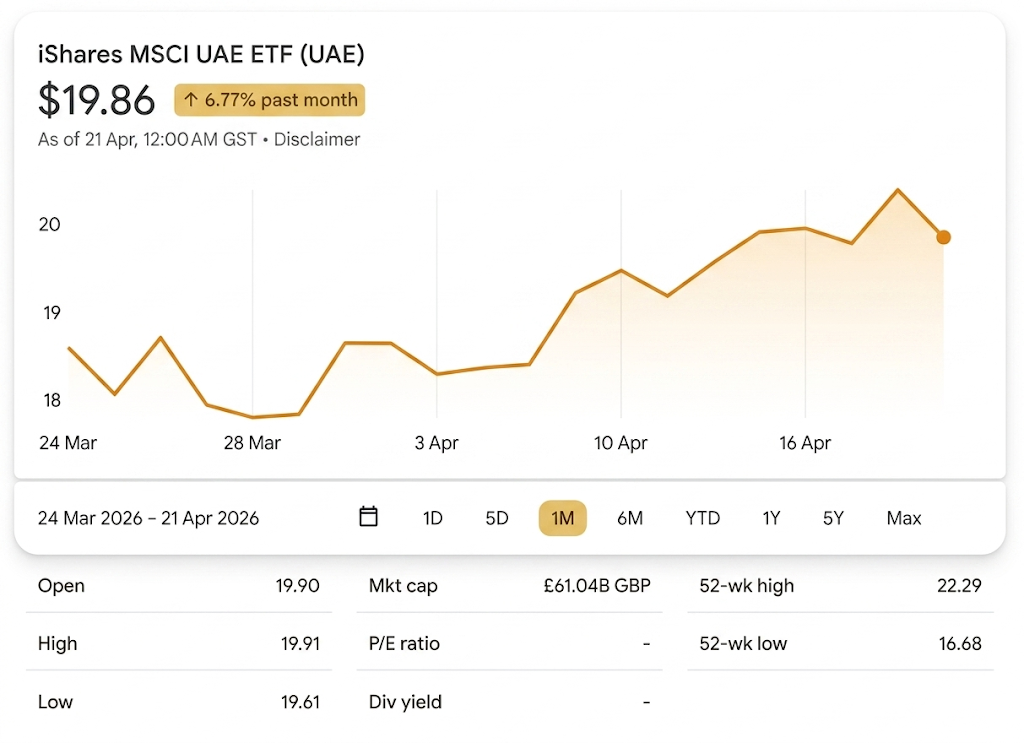Image resolution: width=1024 pixels, height=743 pixels.
Task: Open the calendar date picker icon
Action: coord(368,517)
